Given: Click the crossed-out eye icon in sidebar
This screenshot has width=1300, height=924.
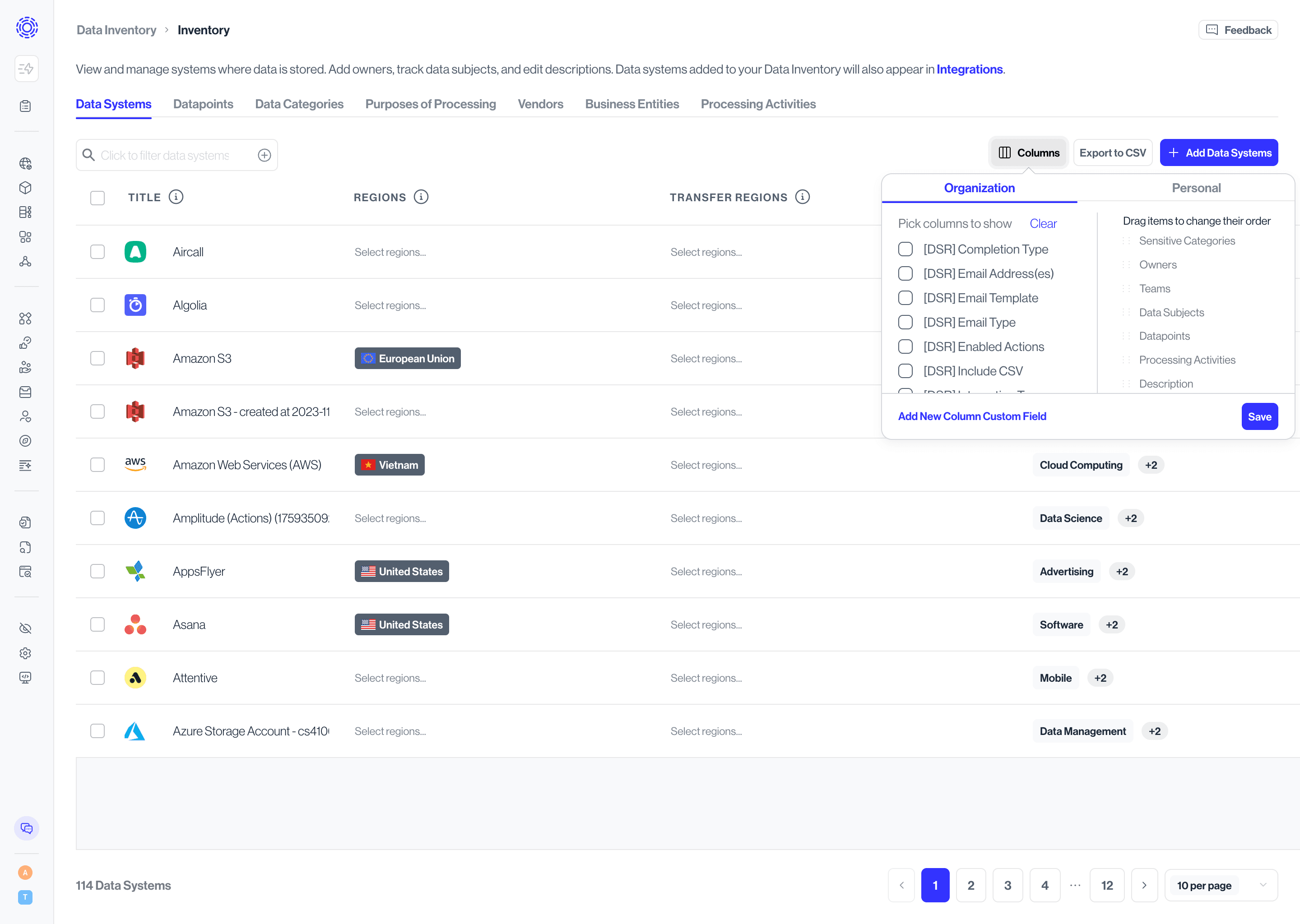Looking at the screenshot, I should point(25,628).
